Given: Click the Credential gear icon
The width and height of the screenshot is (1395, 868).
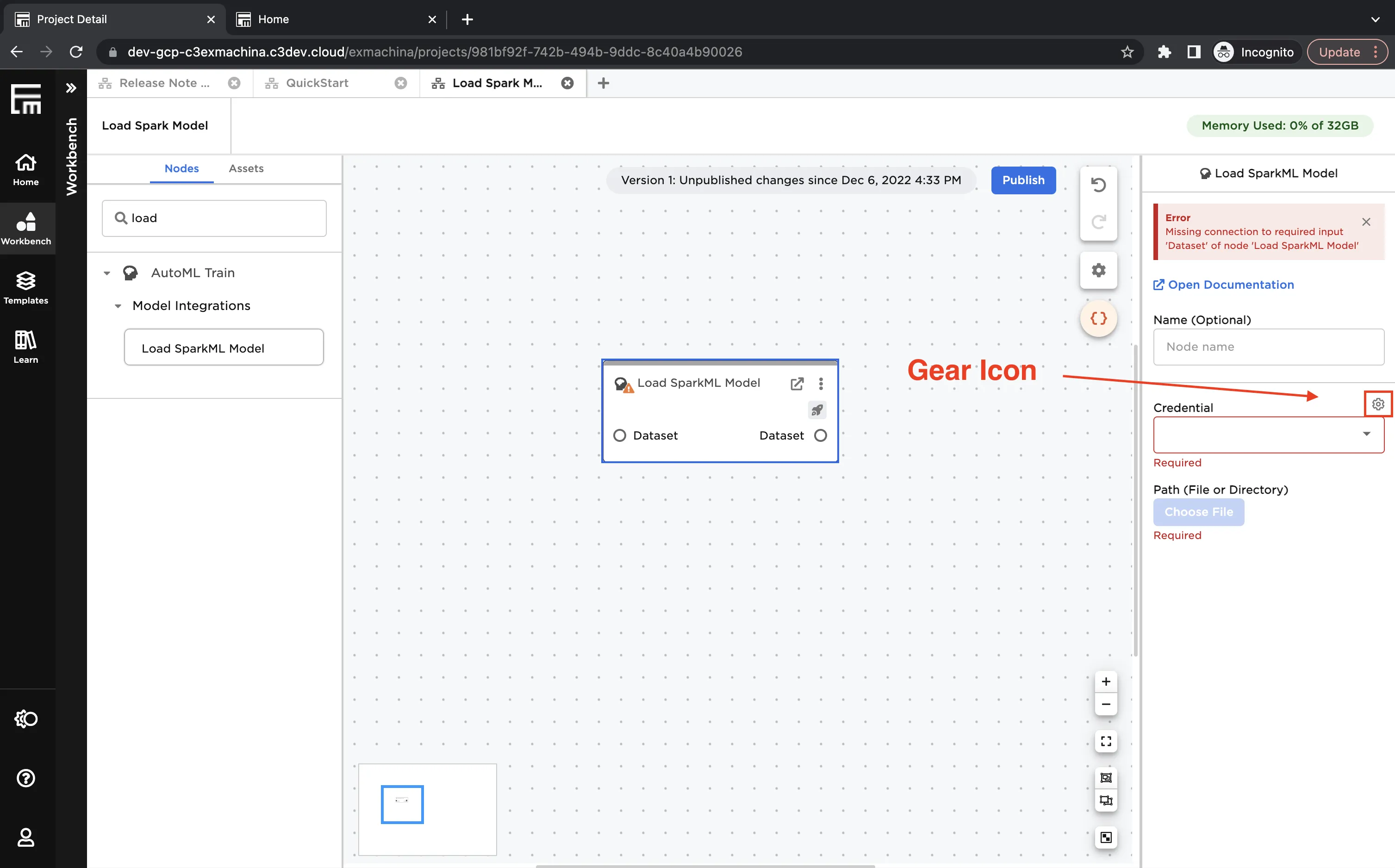Looking at the screenshot, I should [x=1378, y=404].
